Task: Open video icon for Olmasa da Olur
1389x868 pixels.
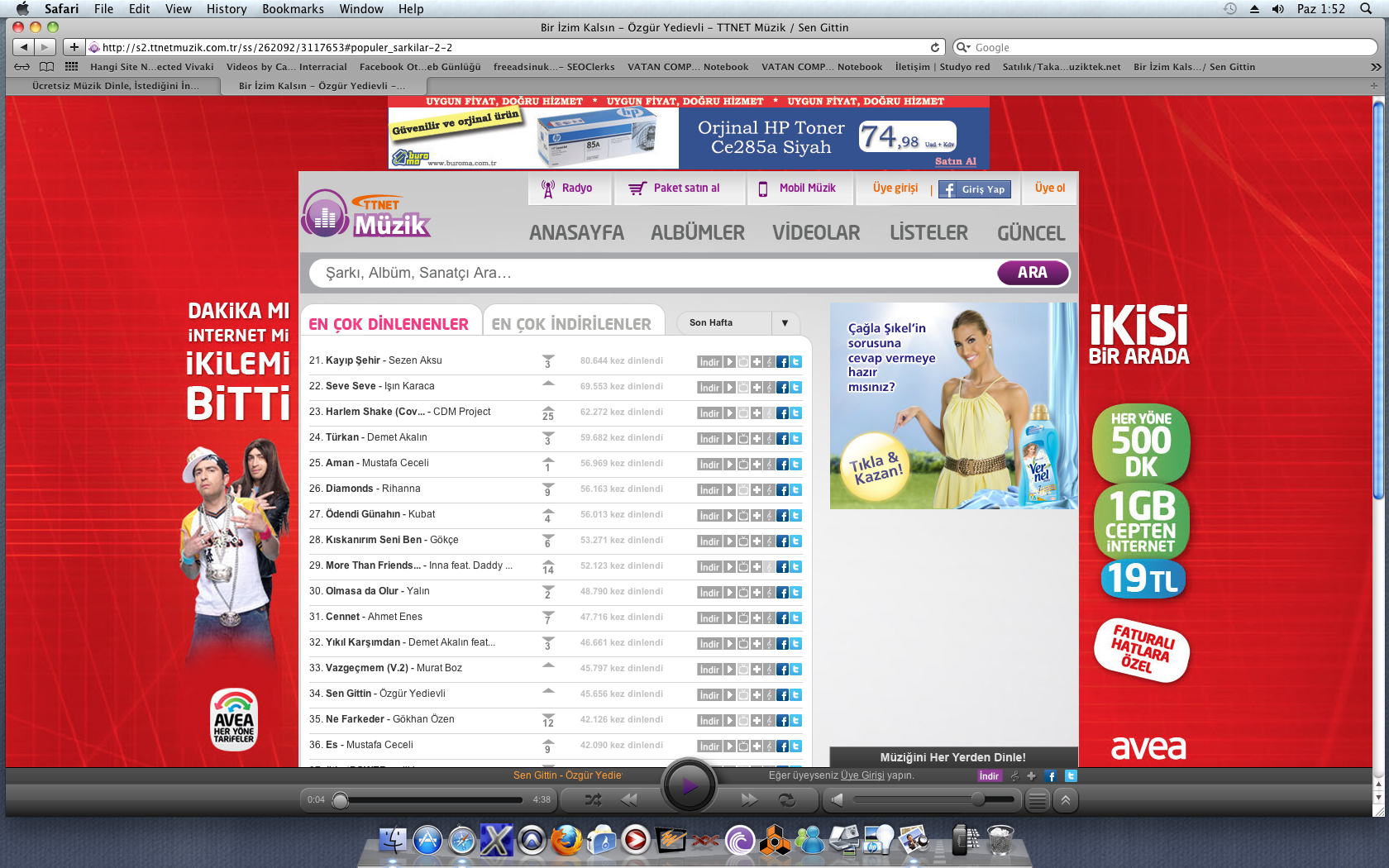Action: coord(743,593)
